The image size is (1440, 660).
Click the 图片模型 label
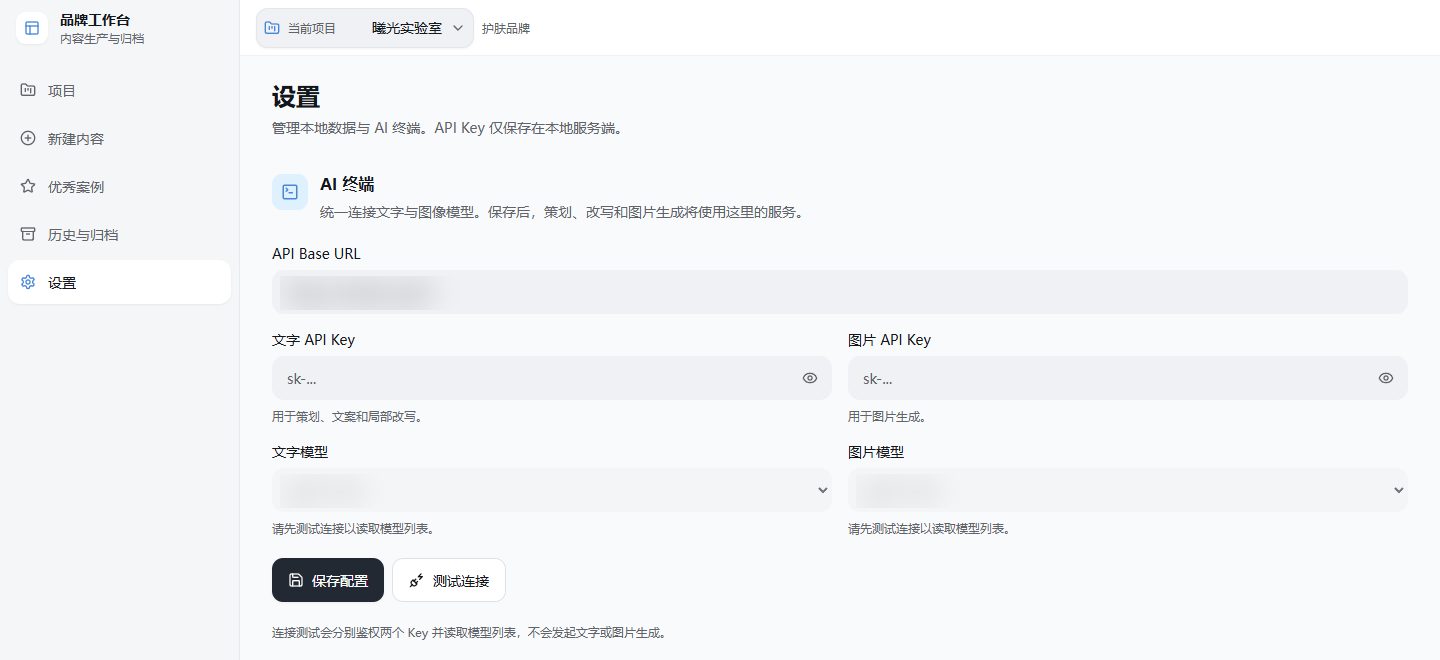[876, 452]
